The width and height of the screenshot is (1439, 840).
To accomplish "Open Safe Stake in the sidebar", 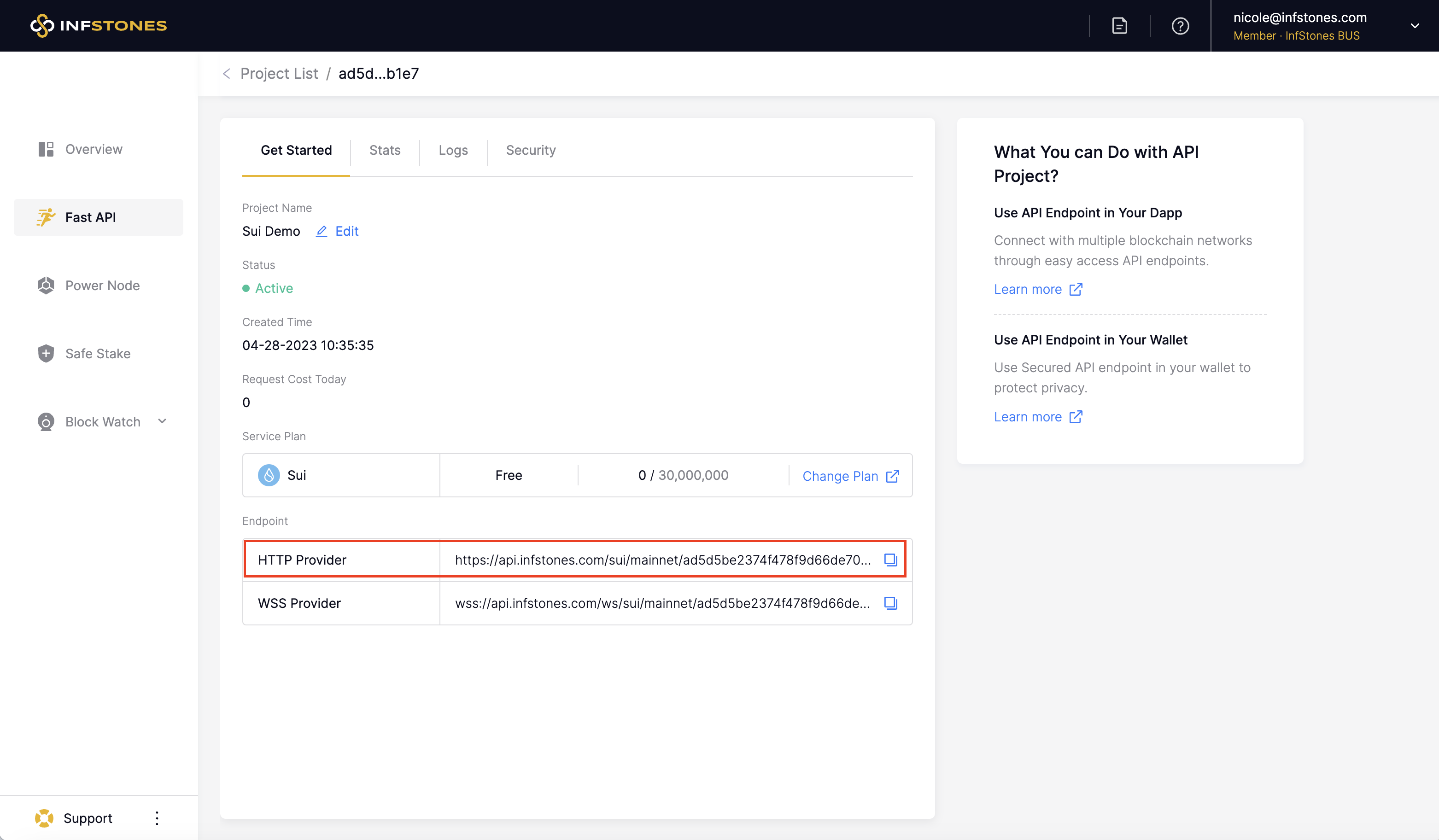I will tap(98, 354).
